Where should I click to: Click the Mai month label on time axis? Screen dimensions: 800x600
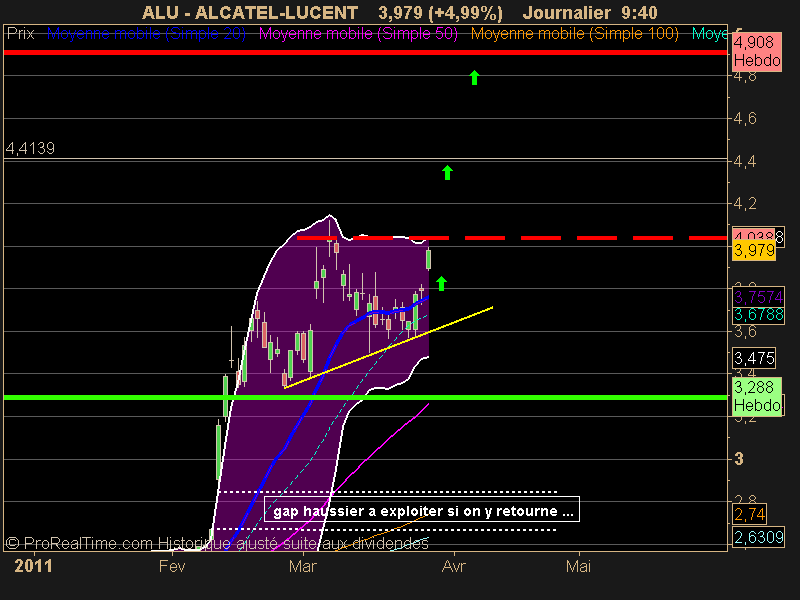[579, 566]
